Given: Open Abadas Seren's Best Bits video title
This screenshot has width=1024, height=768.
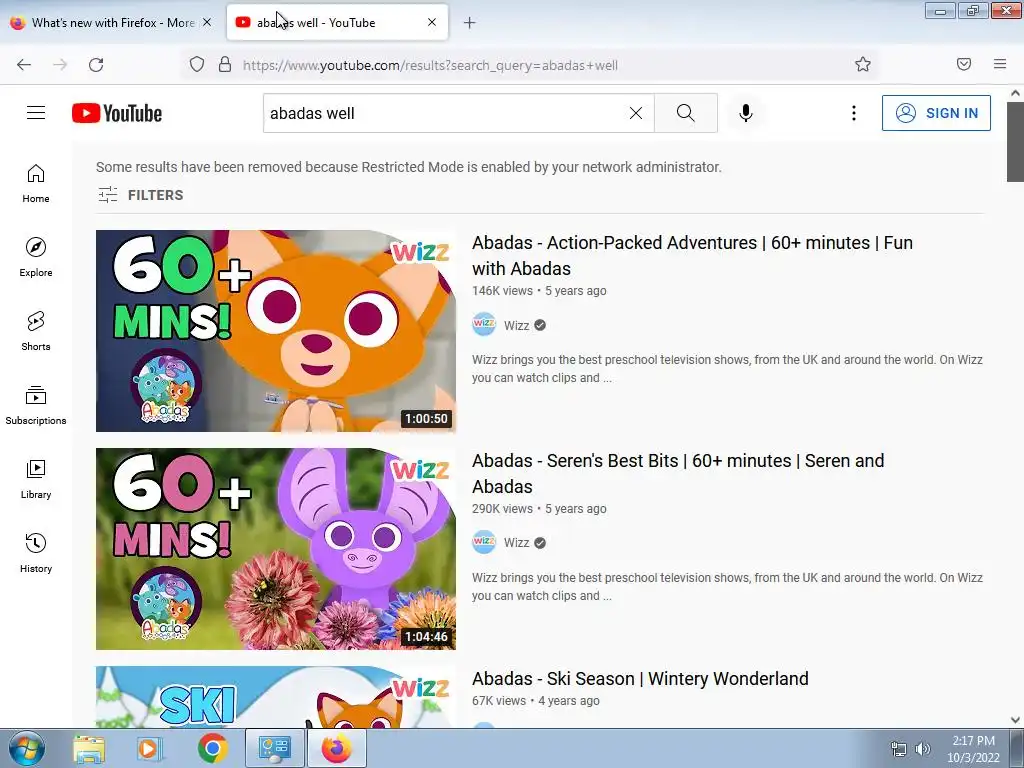Looking at the screenshot, I should tap(678, 473).
